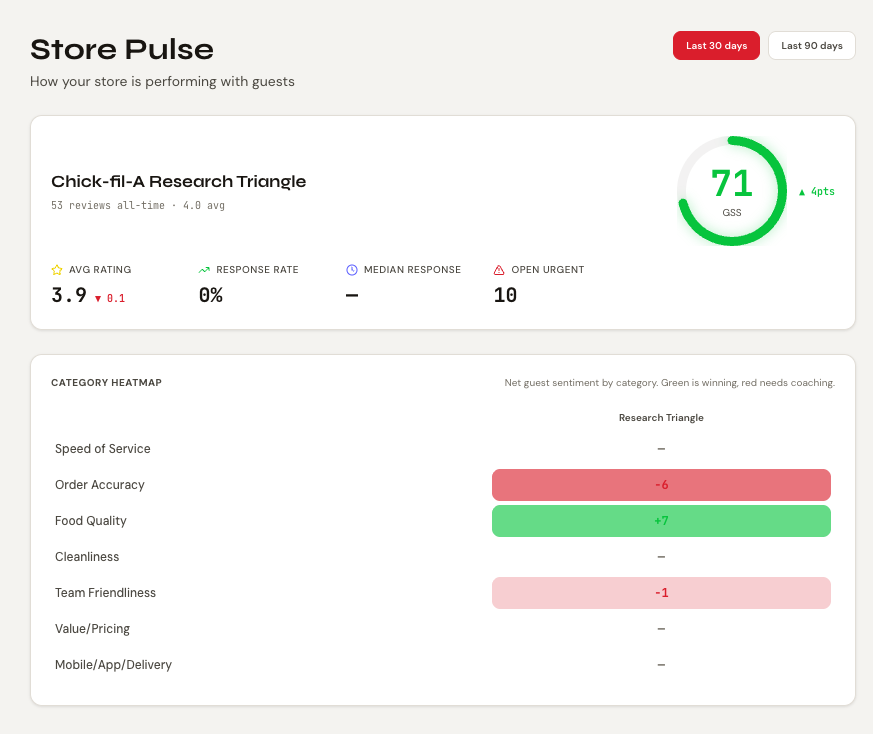Click the red down arrow next to 0.1
Image resolution: width=873 pixels, height=734 pixels.
pos(98,299)
